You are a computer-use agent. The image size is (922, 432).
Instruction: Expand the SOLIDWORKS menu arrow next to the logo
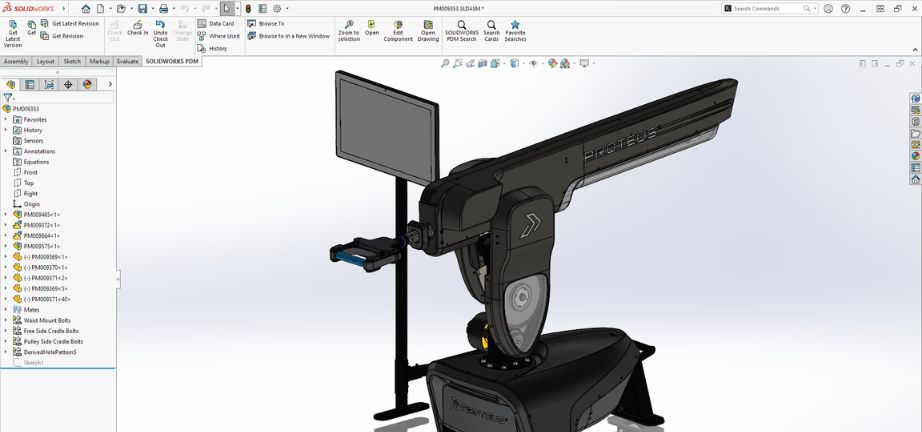tap(64, 9)
